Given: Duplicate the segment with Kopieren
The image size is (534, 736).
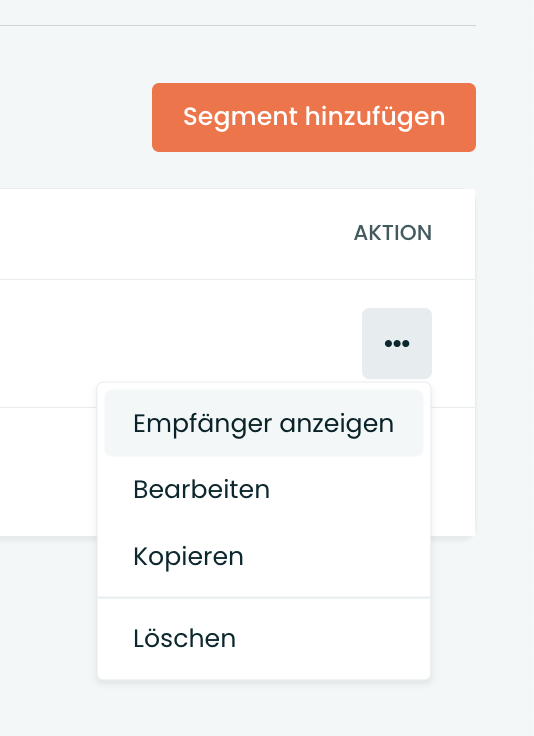Looking at the screenshot, I should tap(264, 556).
